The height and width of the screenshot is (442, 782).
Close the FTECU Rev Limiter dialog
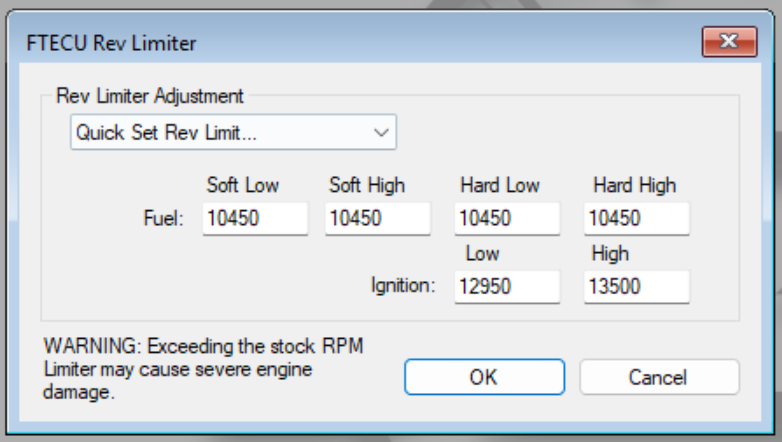pyautogui.click(x=730, y=41)
